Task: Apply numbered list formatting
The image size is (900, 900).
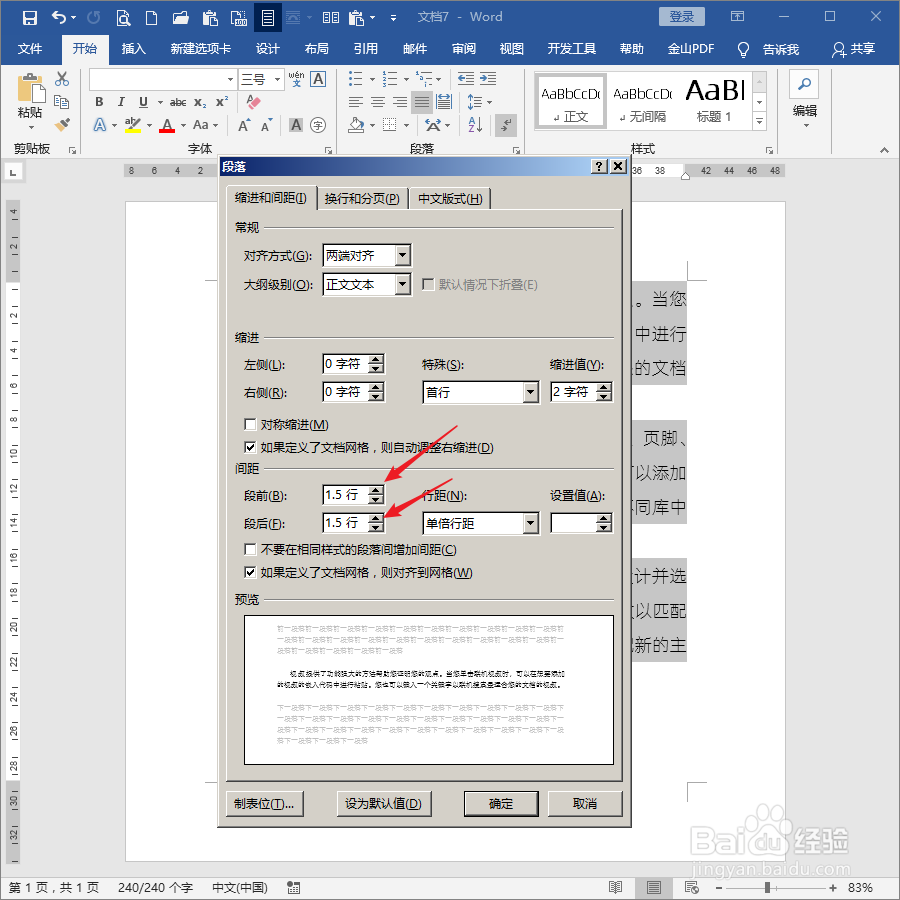Action: [x=390, y=79]
